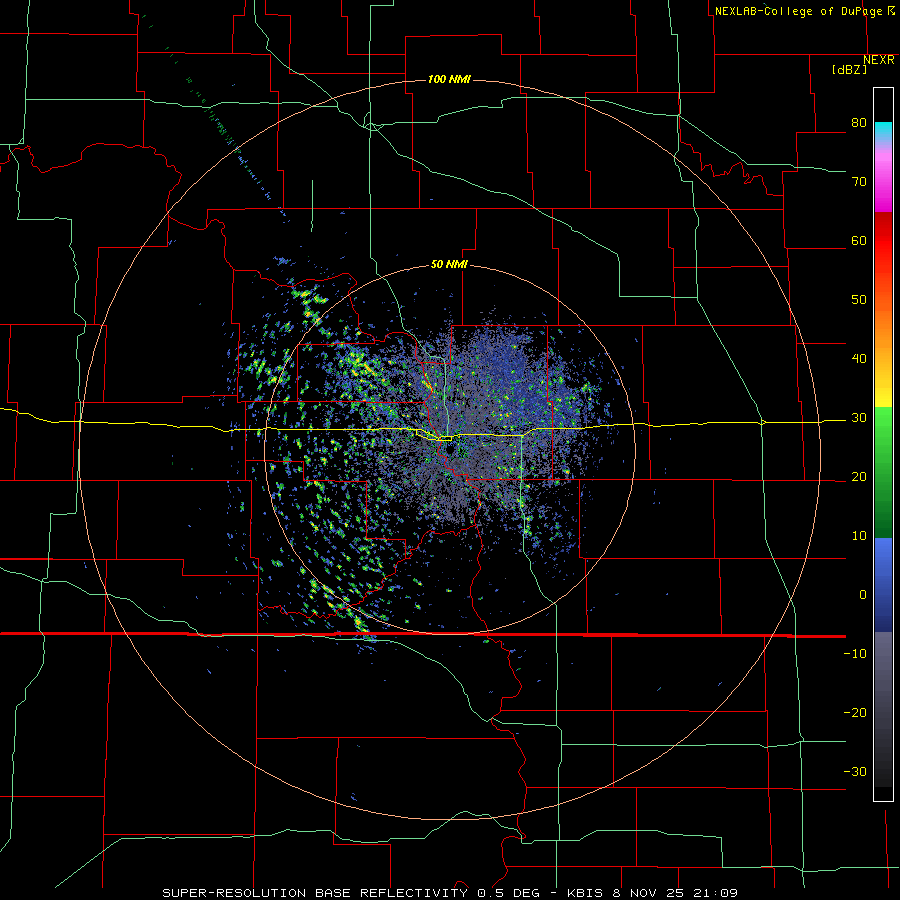Click the 50 NMI range ring label
The width and height of the screenshot is (900, 900).
(449, 265)
